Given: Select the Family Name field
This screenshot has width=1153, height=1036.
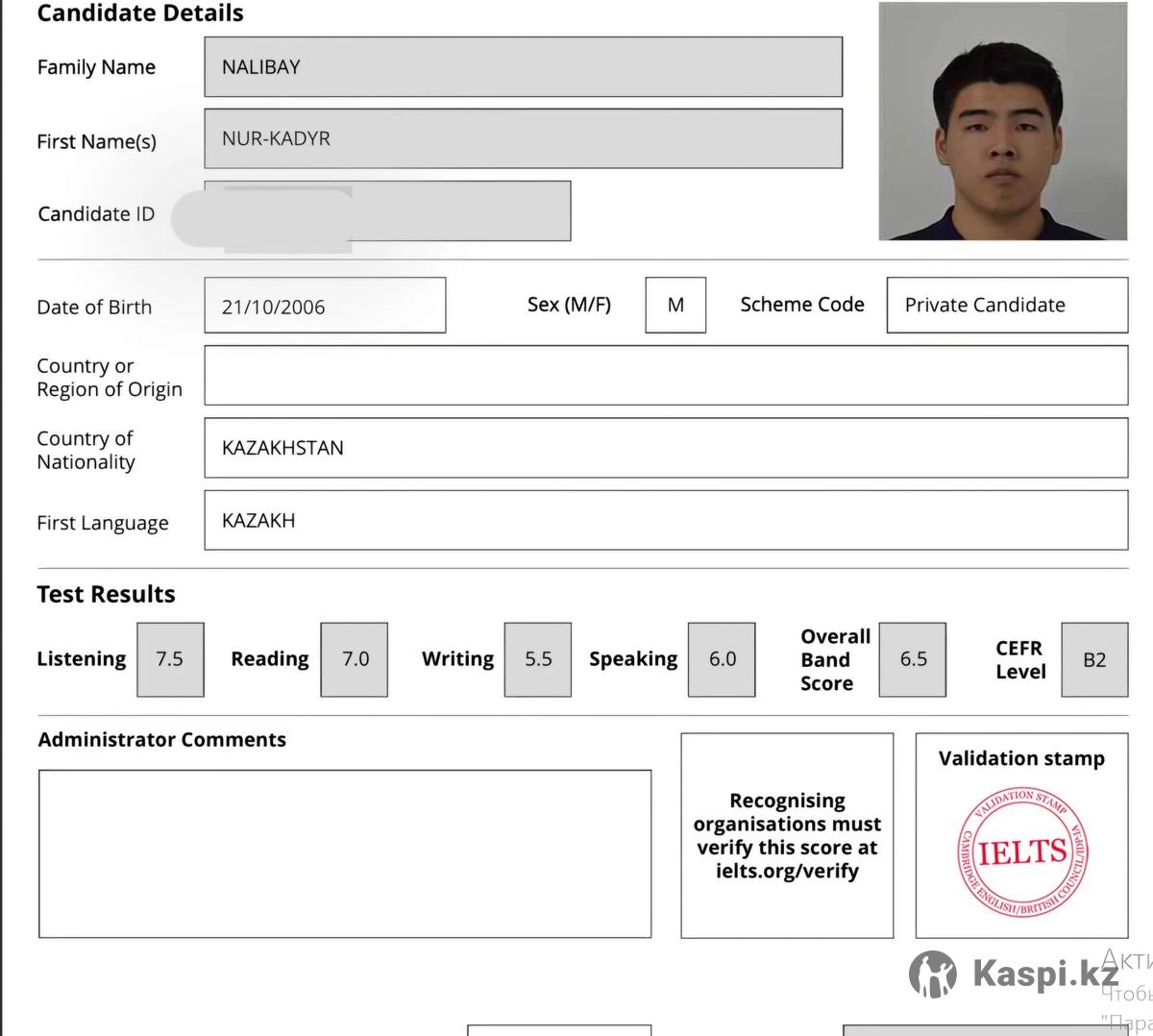Looking at the screenshot, I should (523, 67).
